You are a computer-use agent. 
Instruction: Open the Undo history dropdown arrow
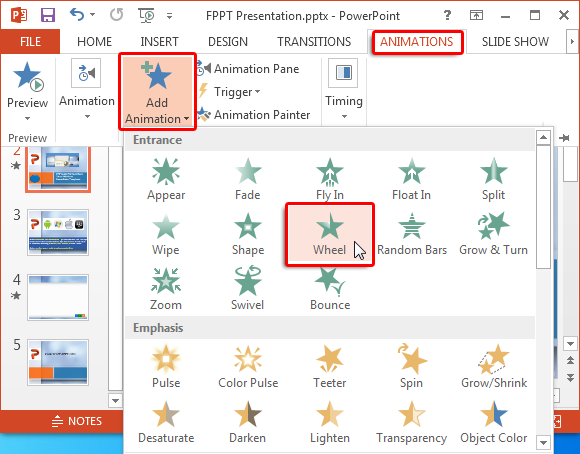(x=92, y=15)
